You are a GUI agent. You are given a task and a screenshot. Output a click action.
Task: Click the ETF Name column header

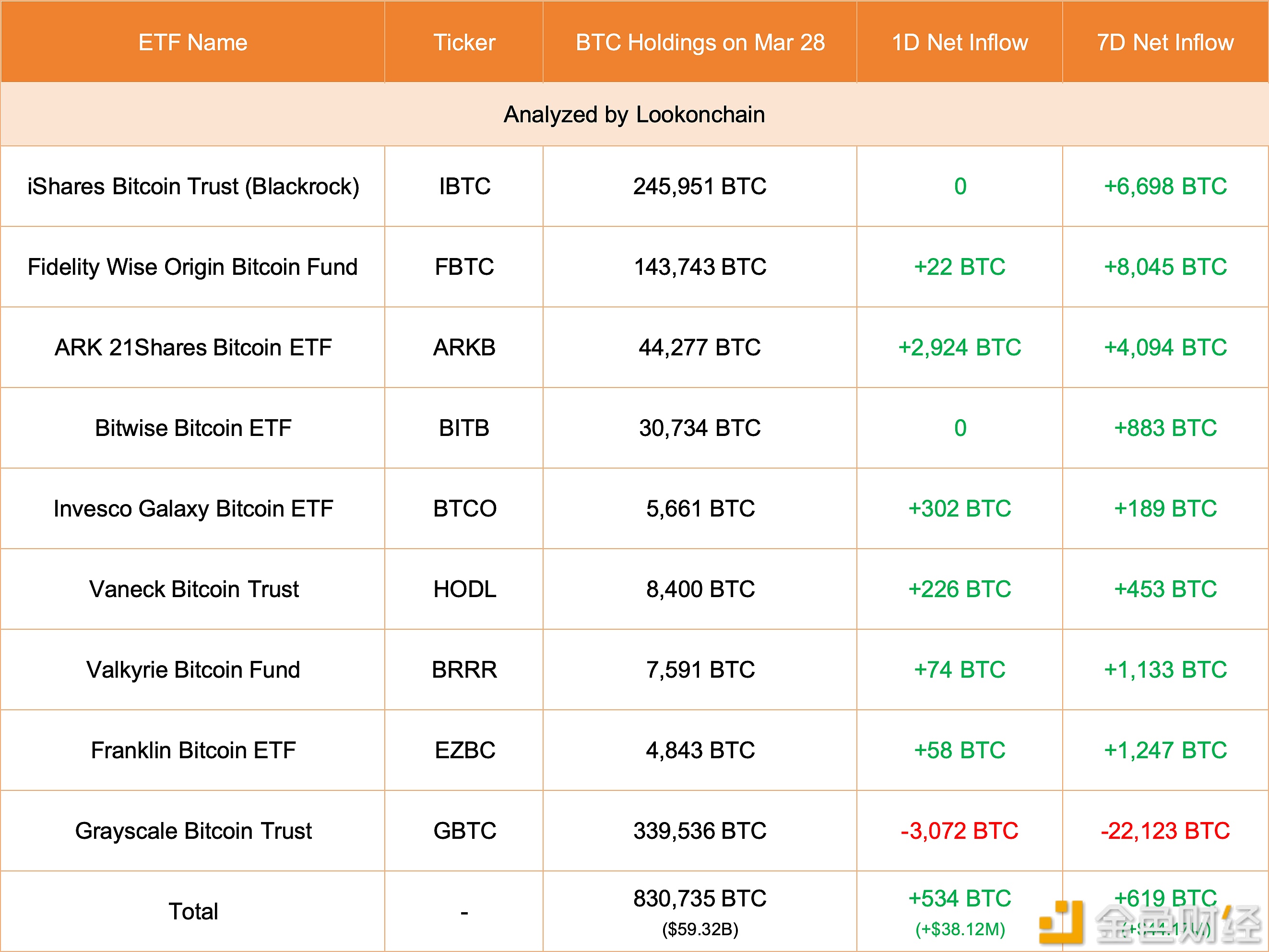click(x=193, y=42)
